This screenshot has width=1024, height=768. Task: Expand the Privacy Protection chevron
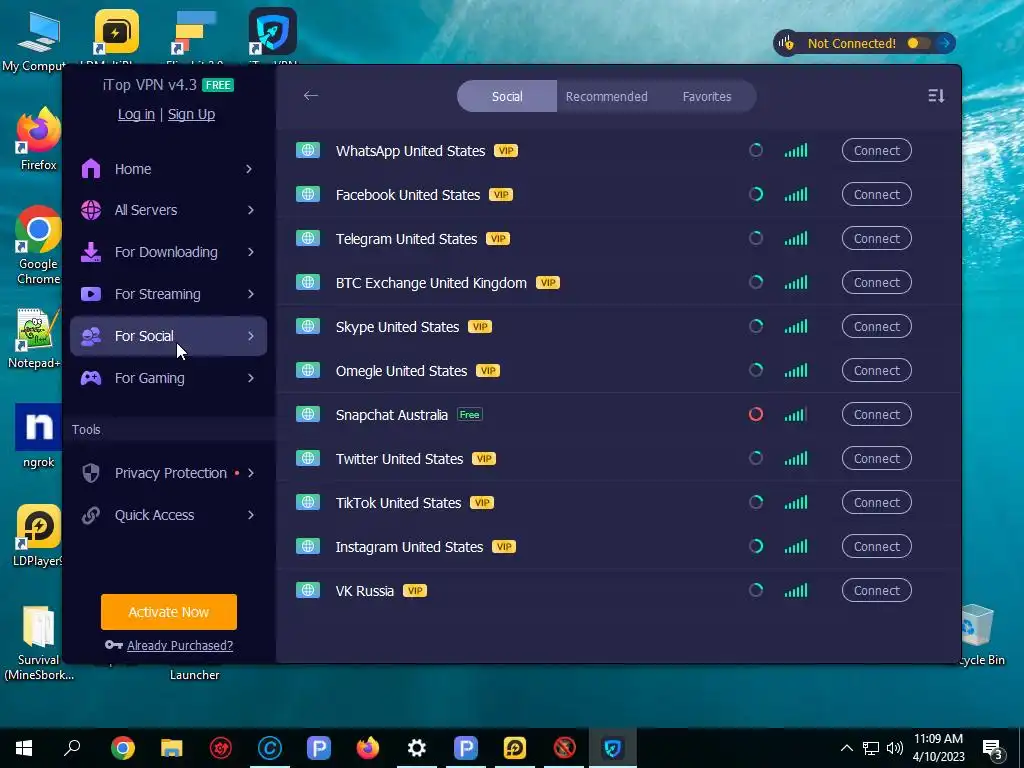click(x=251, y=473)
